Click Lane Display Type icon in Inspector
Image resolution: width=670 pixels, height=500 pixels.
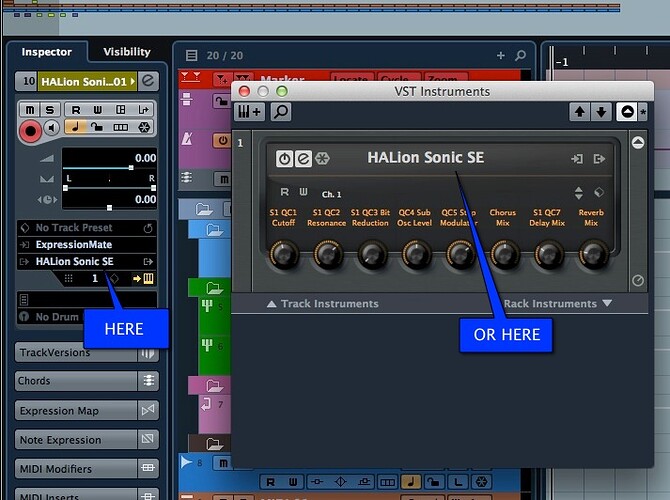click(121, 127)
